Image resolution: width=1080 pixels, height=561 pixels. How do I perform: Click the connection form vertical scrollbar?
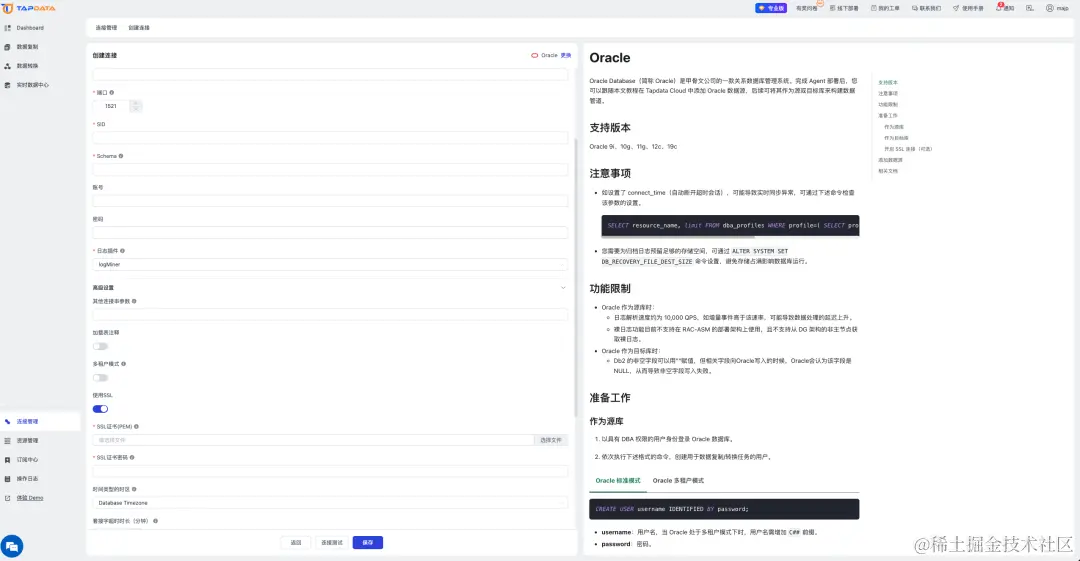(575, 277)
